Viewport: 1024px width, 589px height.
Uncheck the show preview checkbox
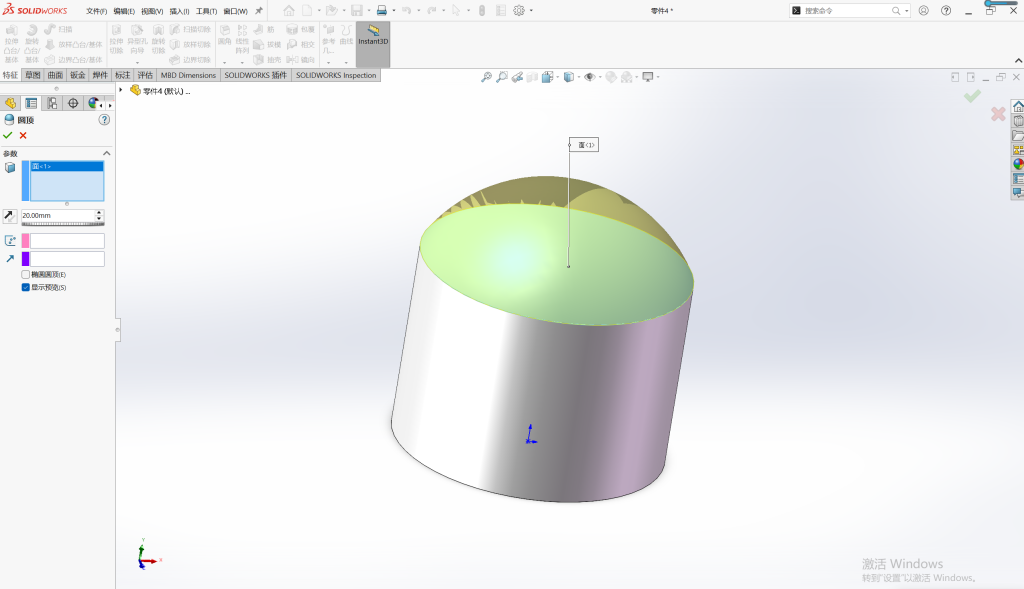pos(25,287)
